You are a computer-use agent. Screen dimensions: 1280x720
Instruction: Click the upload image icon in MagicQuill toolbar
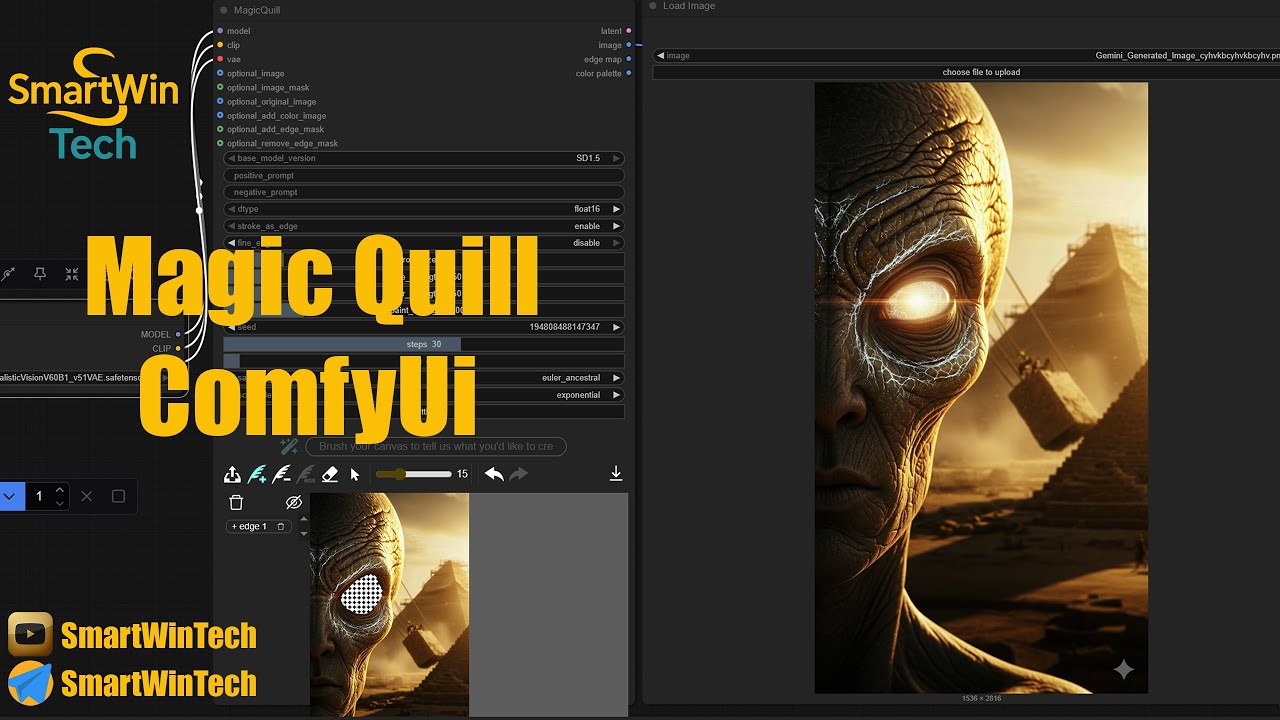232,474
